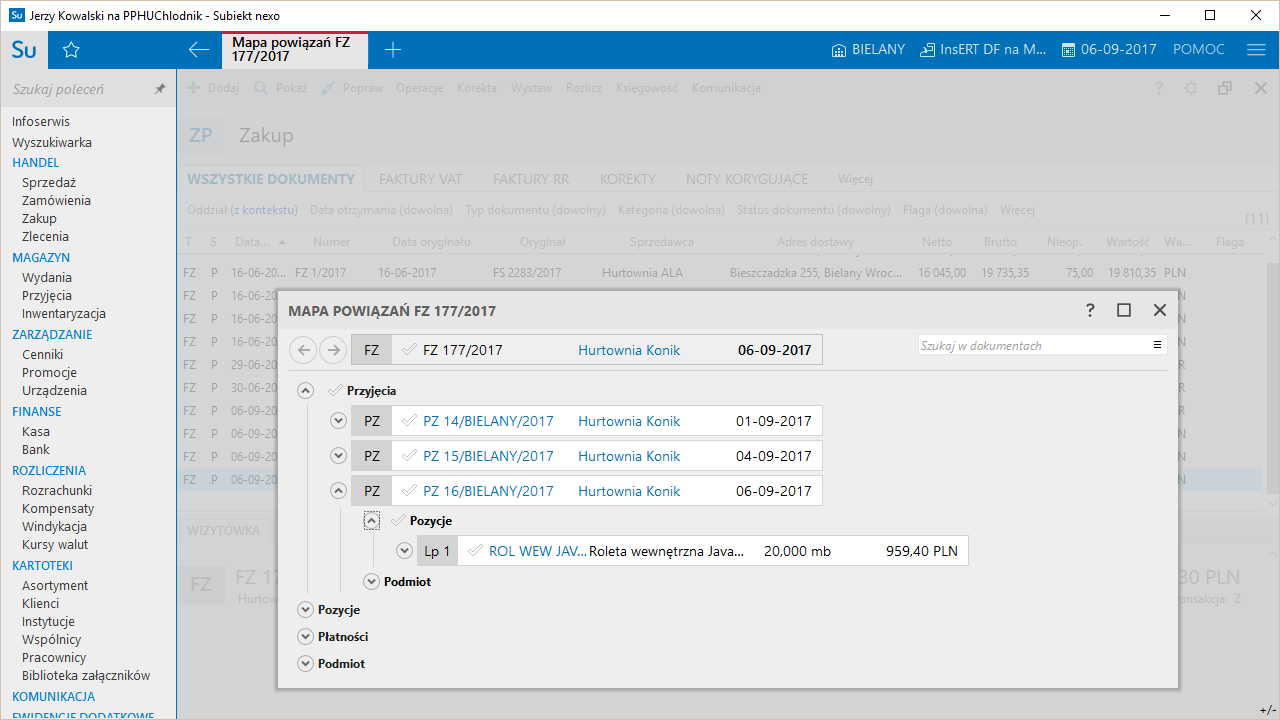Click help icon in Zakup toolbar
The image size is (1280, 720).
click(x=1159, y=88)
